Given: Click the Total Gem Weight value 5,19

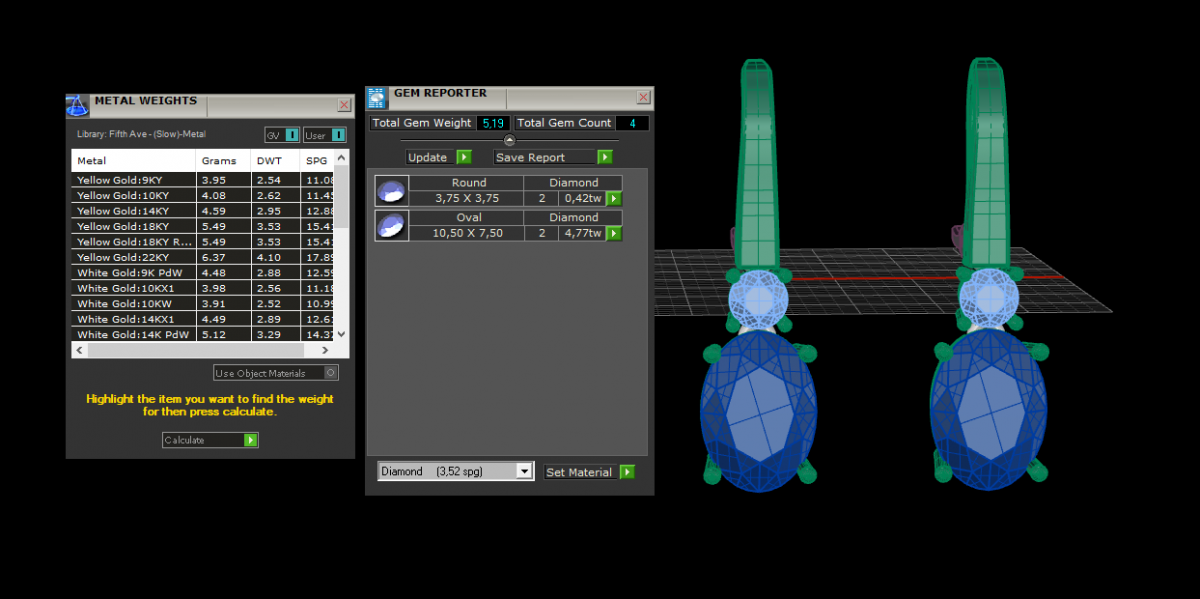Looking at the screenshot, I should tap(492, 123).
